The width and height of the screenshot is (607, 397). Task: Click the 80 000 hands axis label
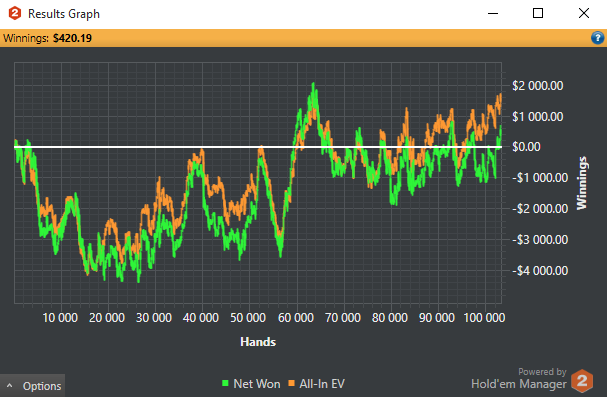click(x=390, y=318)
